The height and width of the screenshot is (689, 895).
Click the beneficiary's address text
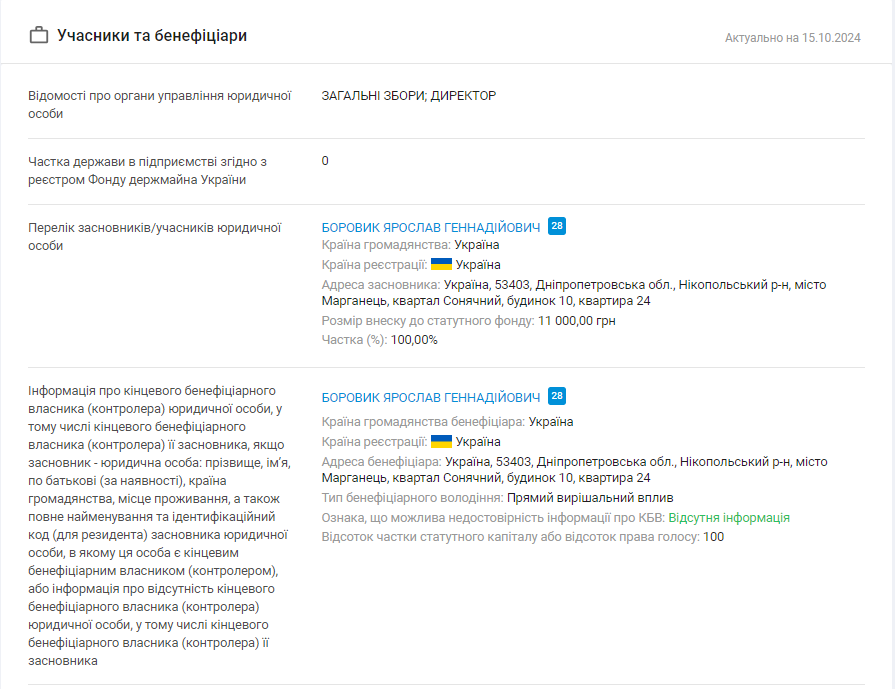[574, 469]
